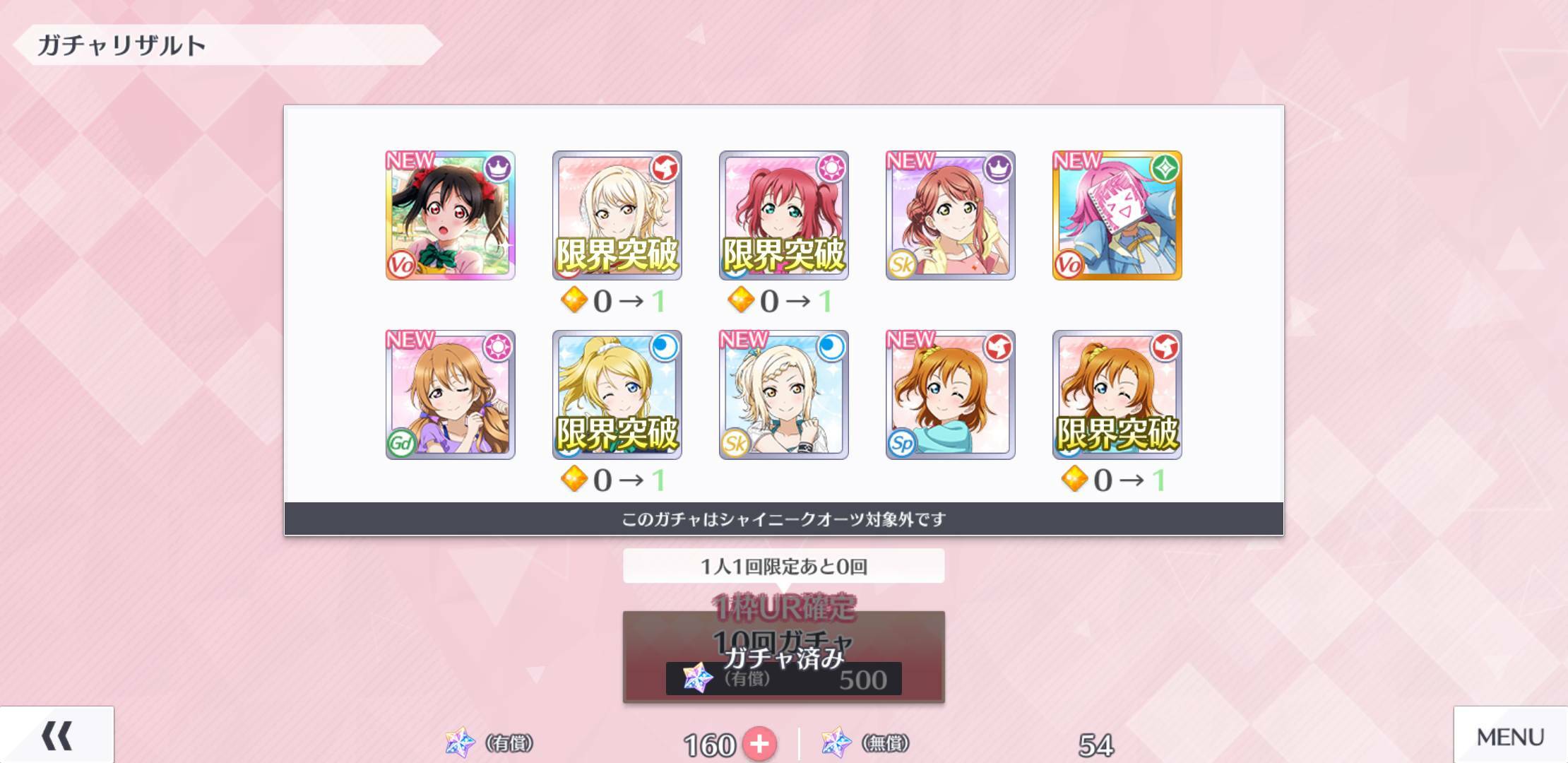This screenshot has width=1568, height=763.
Task: Tap the crown attribute icon on first card
Action: (x=498, y=168)
